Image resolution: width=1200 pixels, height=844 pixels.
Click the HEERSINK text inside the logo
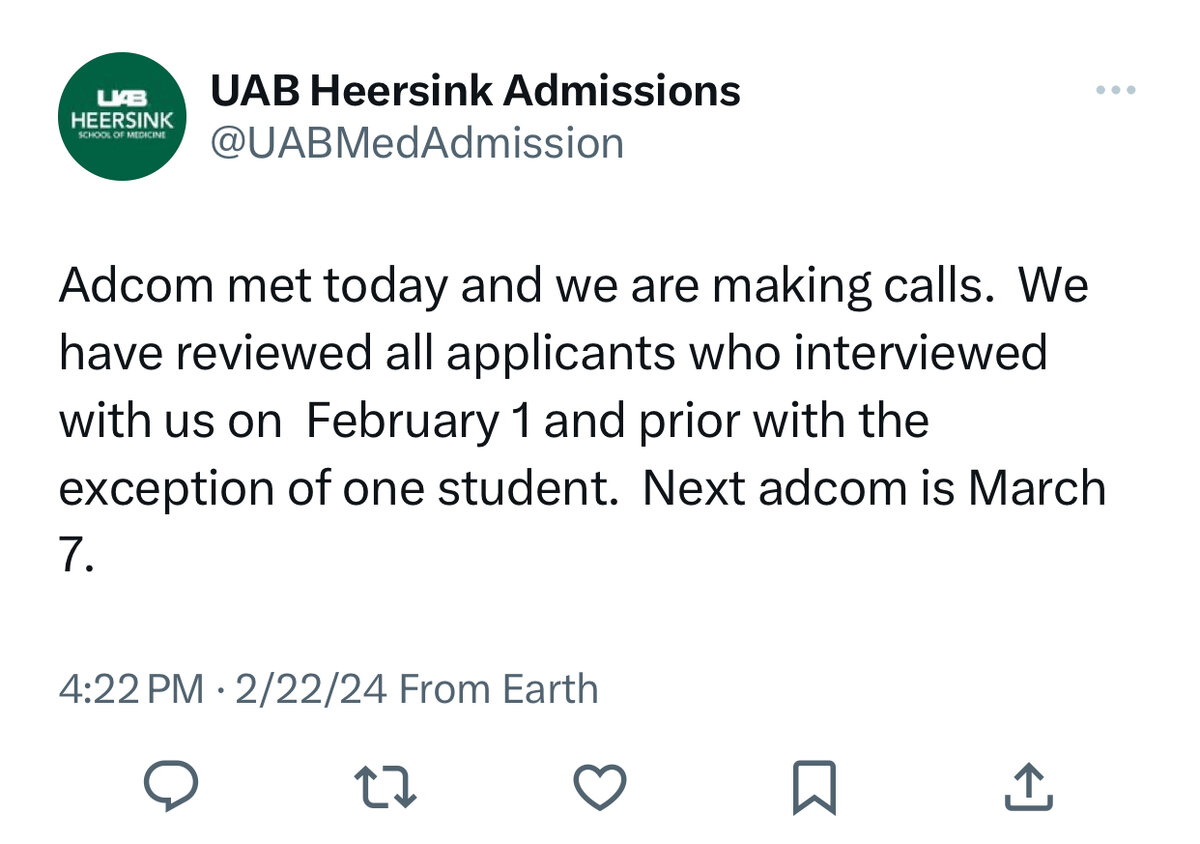click(x=123, y=120)
